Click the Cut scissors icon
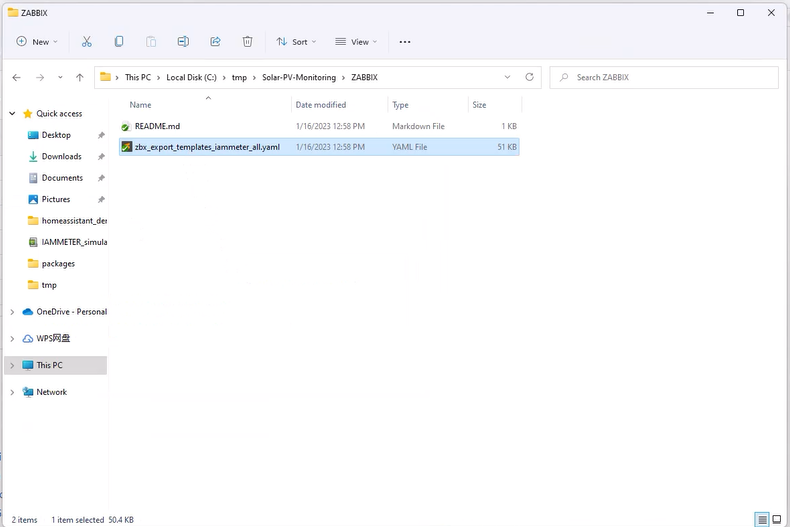 (87, 42)
